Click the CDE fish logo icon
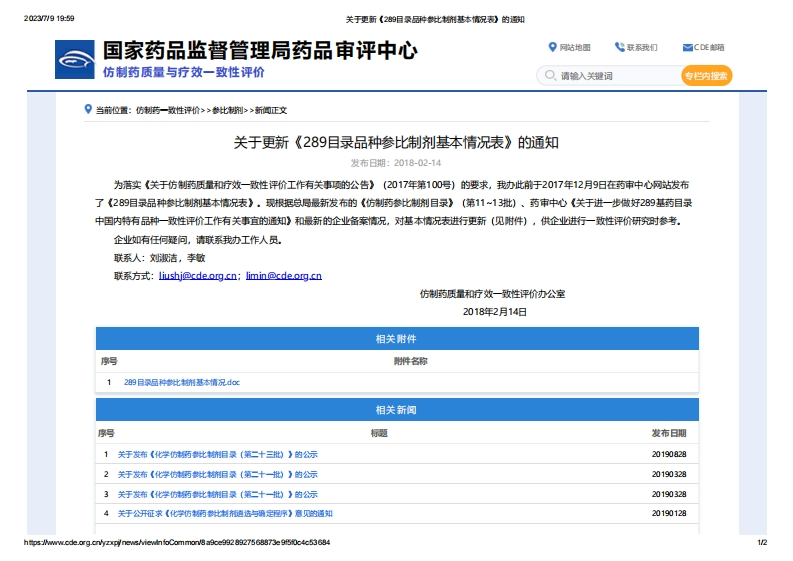 click(x=76, y=59)
